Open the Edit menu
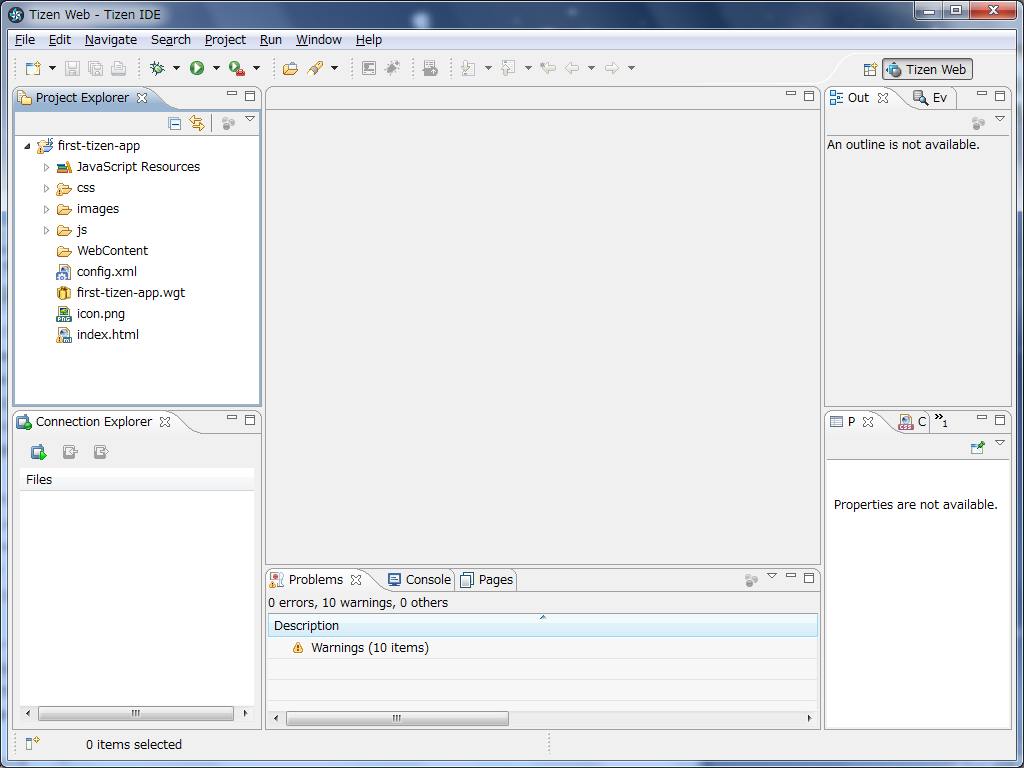1024x768 pixels. pyautogui.click(x=59, y=40)
